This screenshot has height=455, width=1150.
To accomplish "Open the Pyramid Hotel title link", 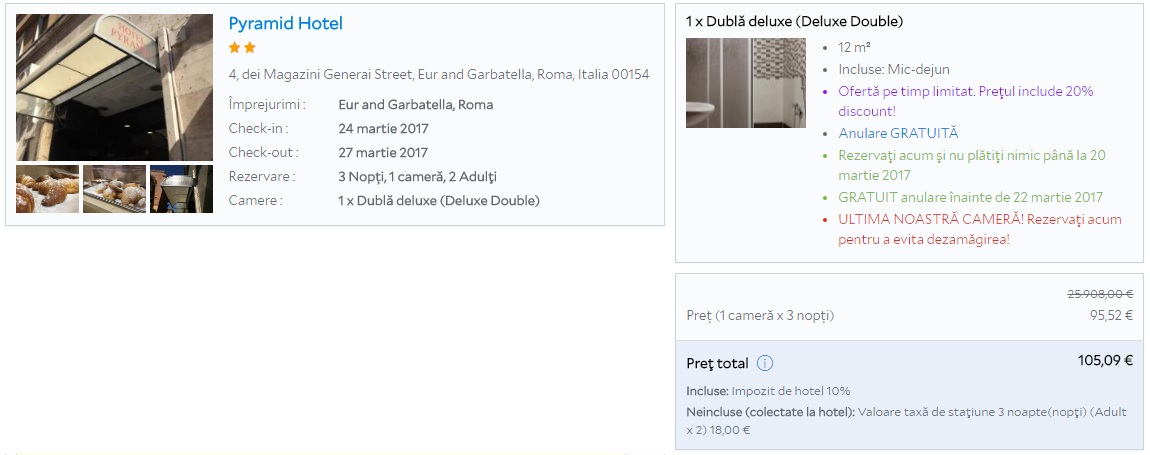I will [285, 23].
